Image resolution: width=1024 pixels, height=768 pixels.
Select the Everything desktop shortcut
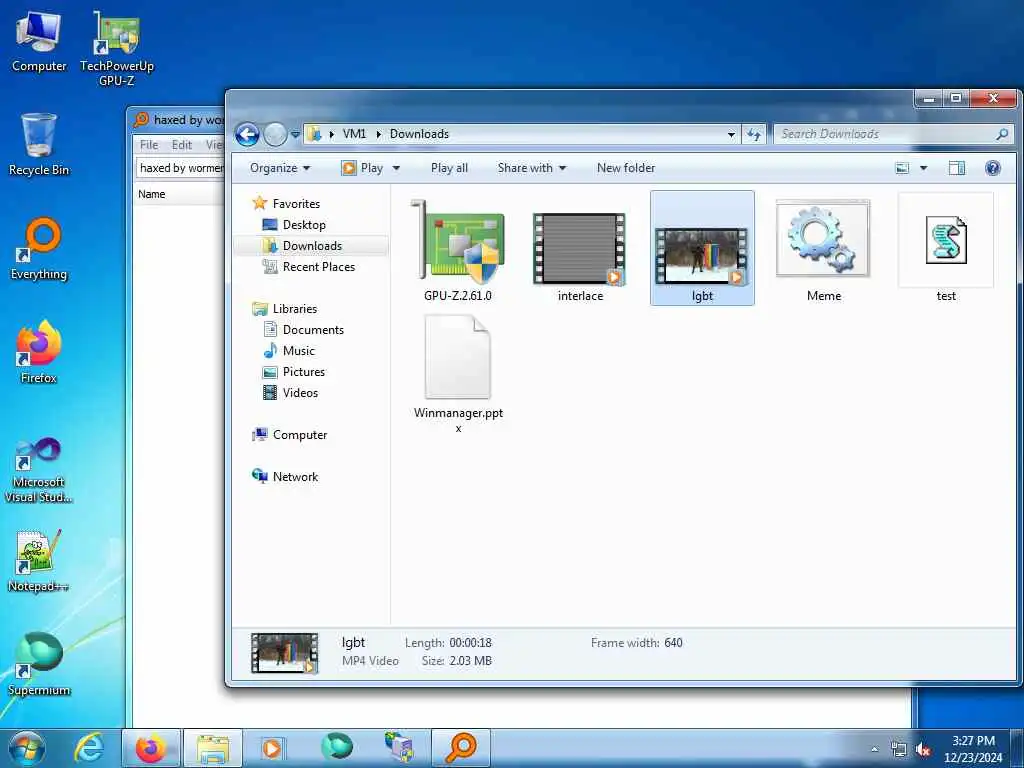[x=39, y=249]
